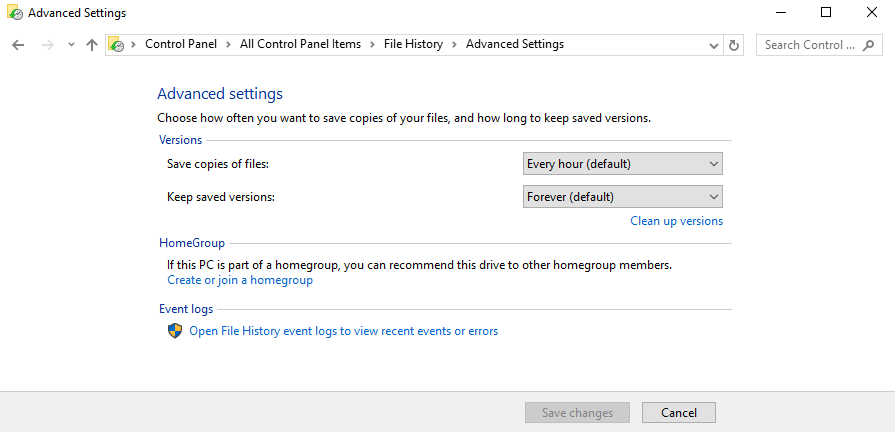Click the File History icon in address bar
Image resolution: width=895 pixels, height=432 pixels.
click(116, 45)
